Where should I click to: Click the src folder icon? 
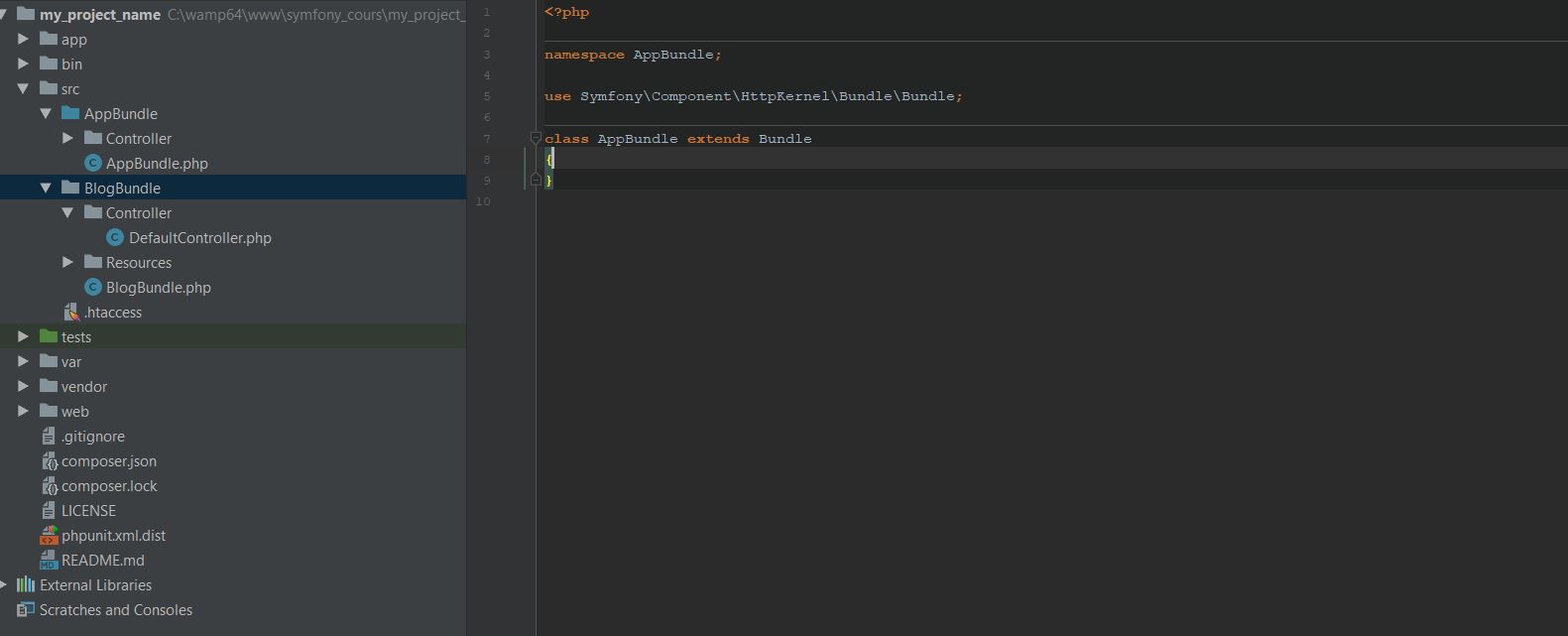[49, 88]
